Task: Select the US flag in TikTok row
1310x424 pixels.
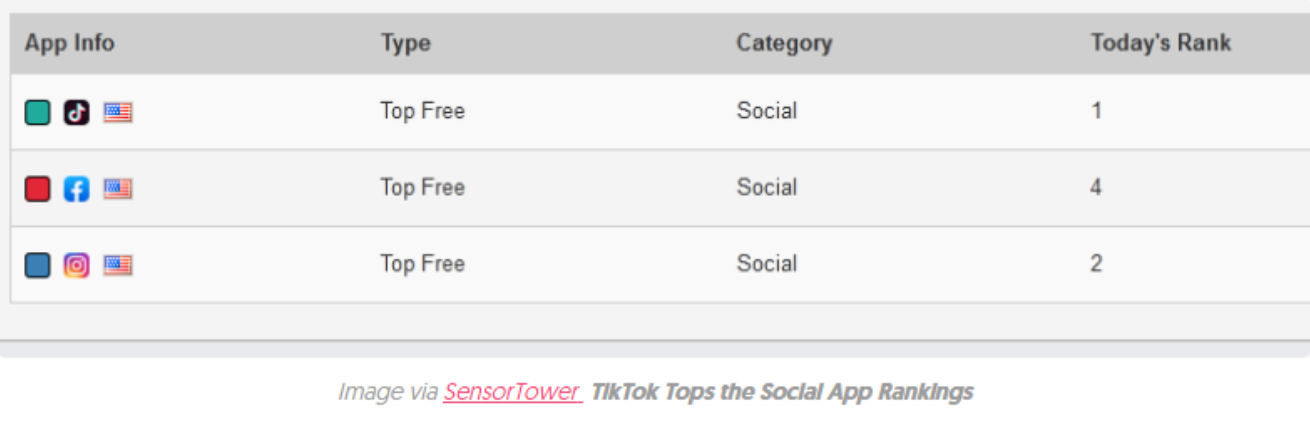Action: [x=118, y=112]
